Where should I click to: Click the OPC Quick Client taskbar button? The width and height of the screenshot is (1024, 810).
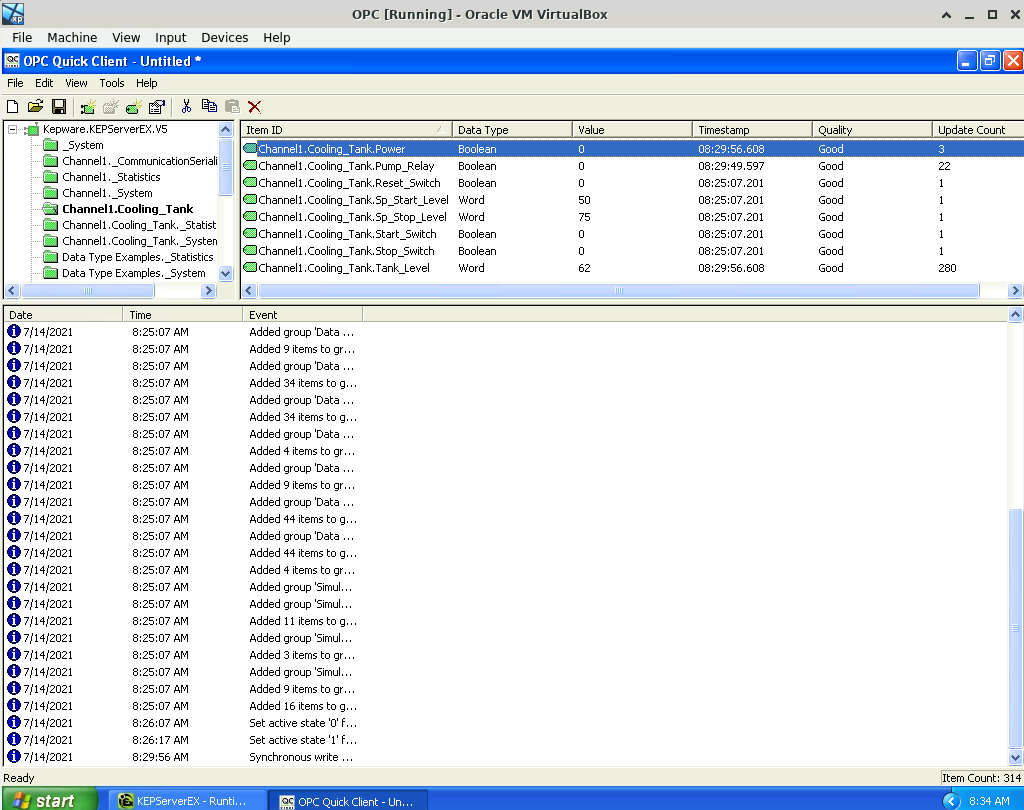click(349, 801)
